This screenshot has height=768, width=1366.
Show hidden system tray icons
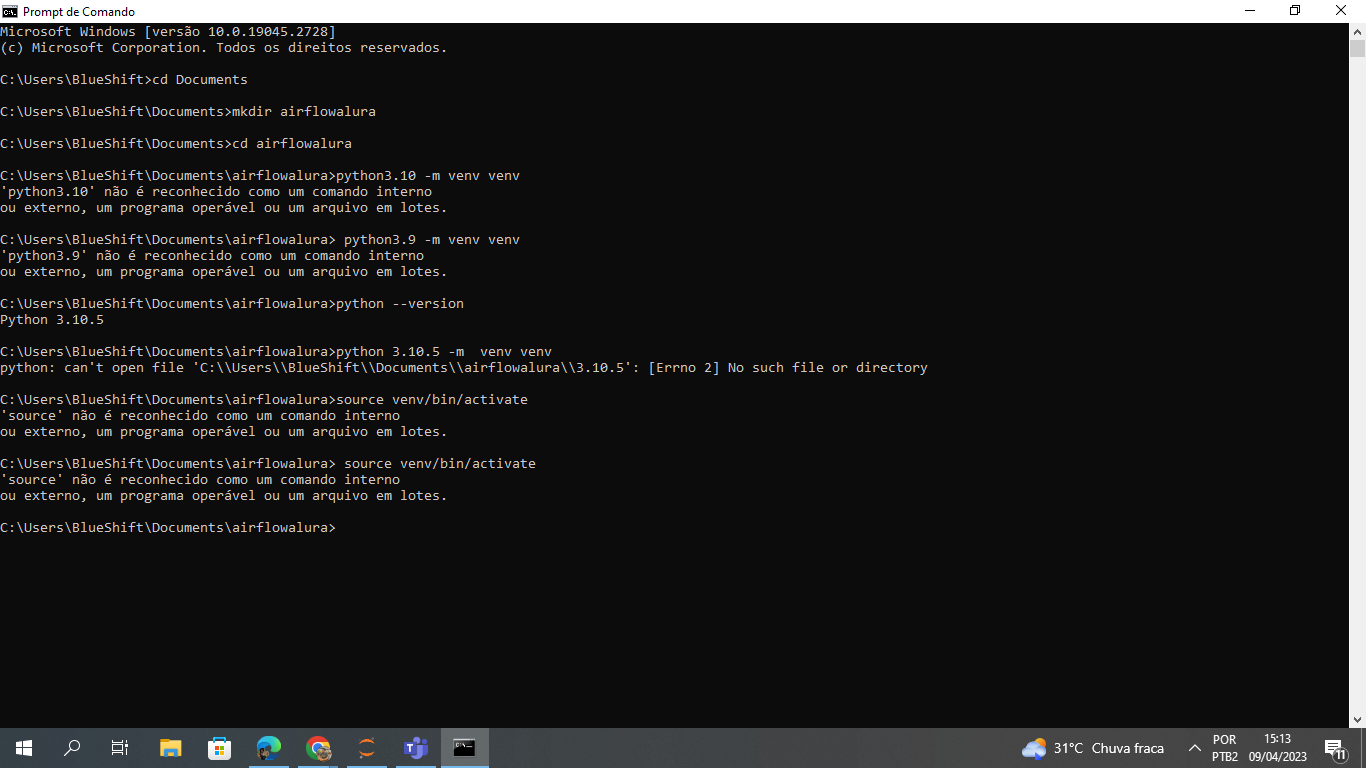1194,748
